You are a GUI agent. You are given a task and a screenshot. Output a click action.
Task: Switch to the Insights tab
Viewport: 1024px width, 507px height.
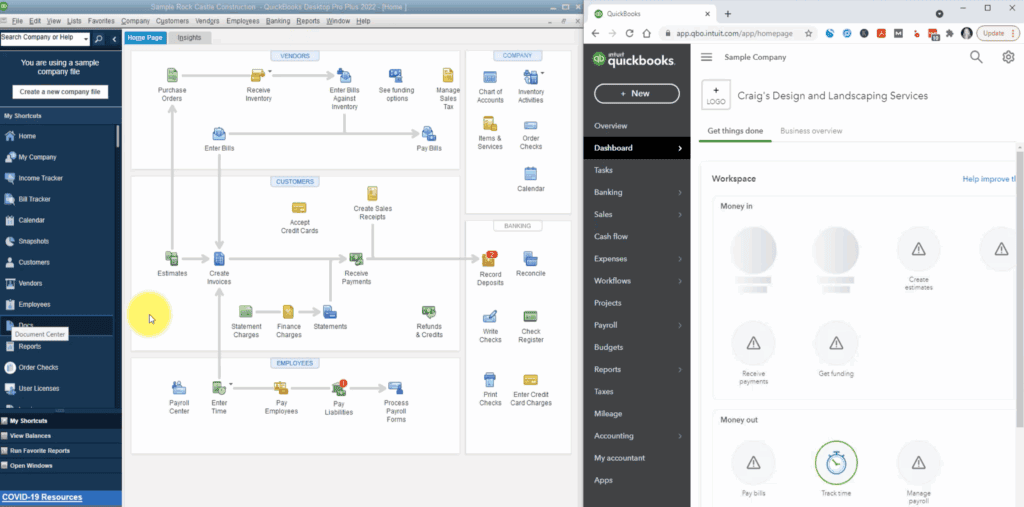pos(189,38)
